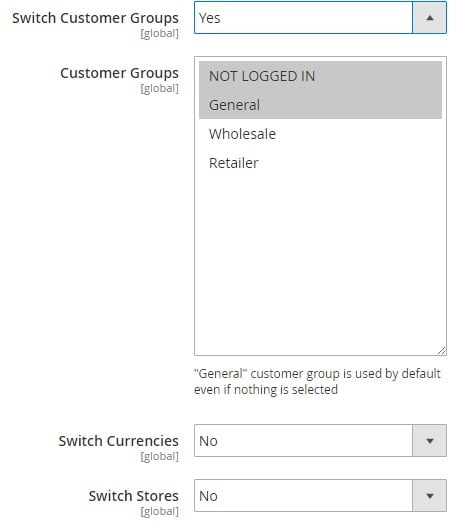Click the General customer group help note
The height and width of the screenshot is (523, 467).
(317, 382)
